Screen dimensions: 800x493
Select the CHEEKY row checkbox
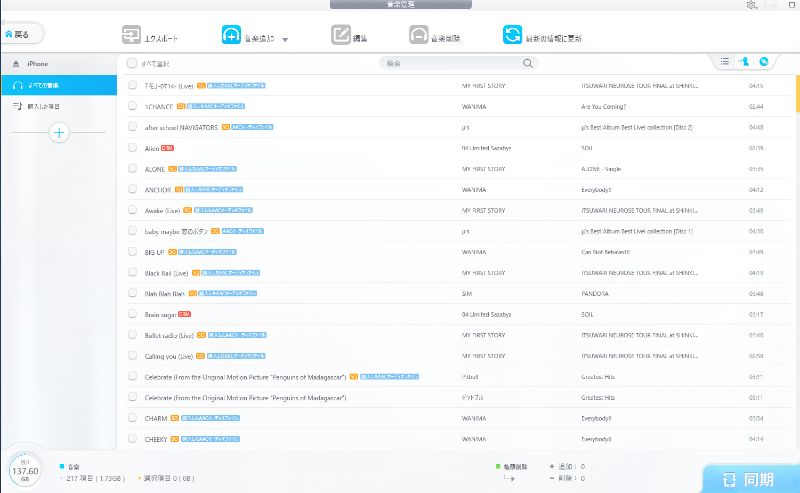(133, 438)
